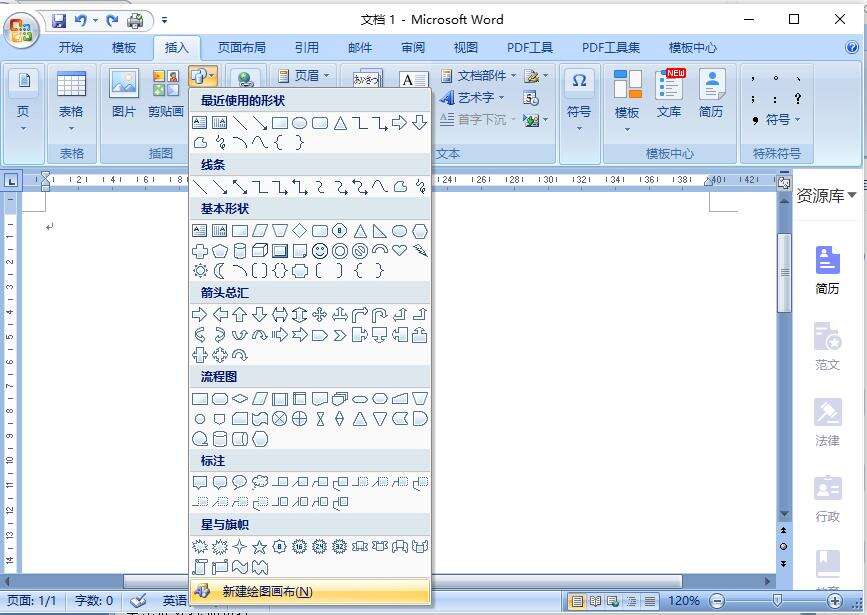
Task: Open the 页眉 header dropdown
Action: 305,75
